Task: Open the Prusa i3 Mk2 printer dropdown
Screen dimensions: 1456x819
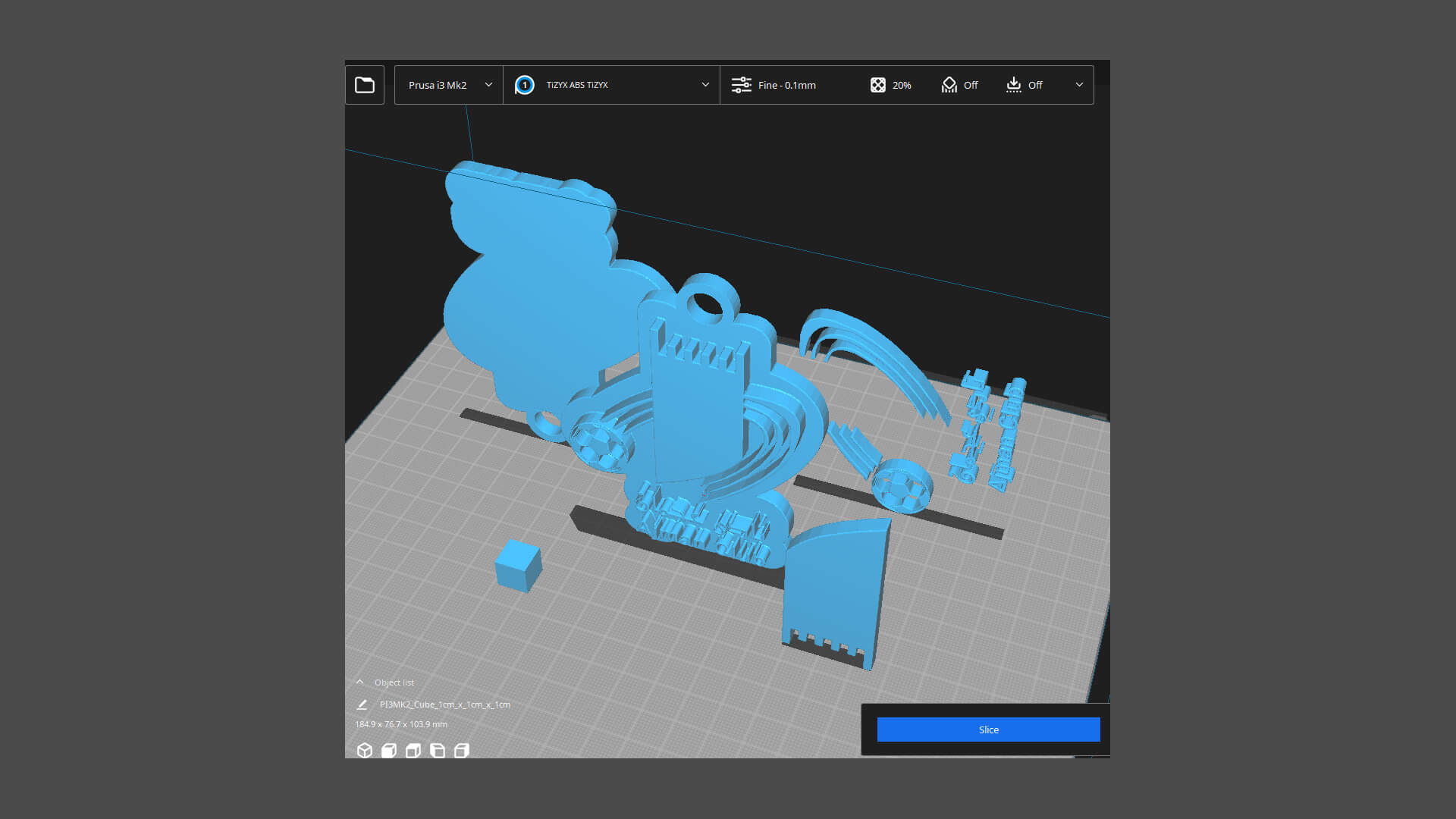Action: pyautogui.click(x=449, y=85)
